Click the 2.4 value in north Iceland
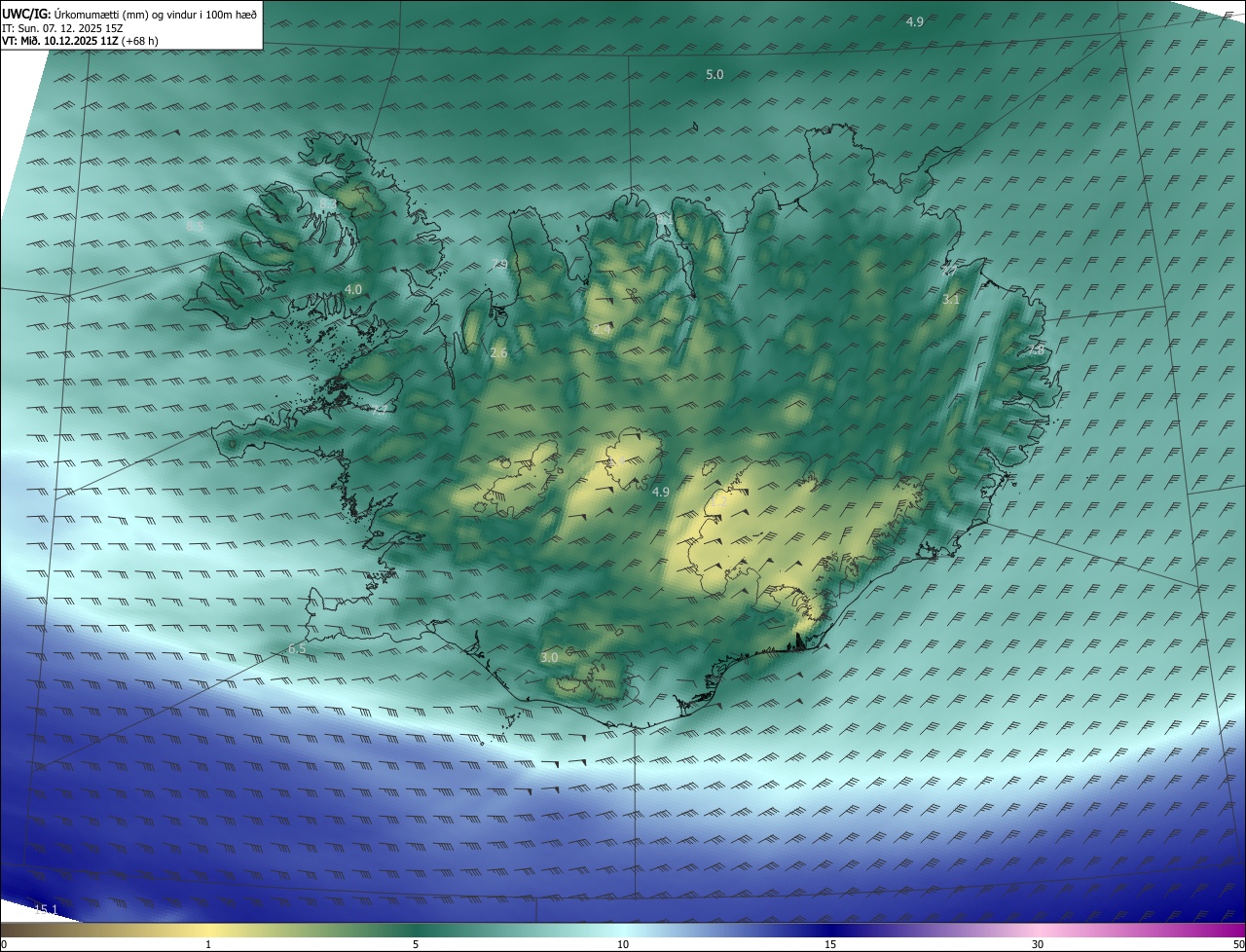 click(x=602, y=330)
